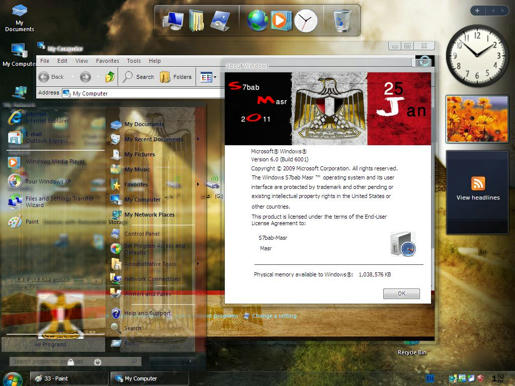The width and height of the screenshot is (515, 386).
Task: Click the Address bar field
Action: pos(143,93)
